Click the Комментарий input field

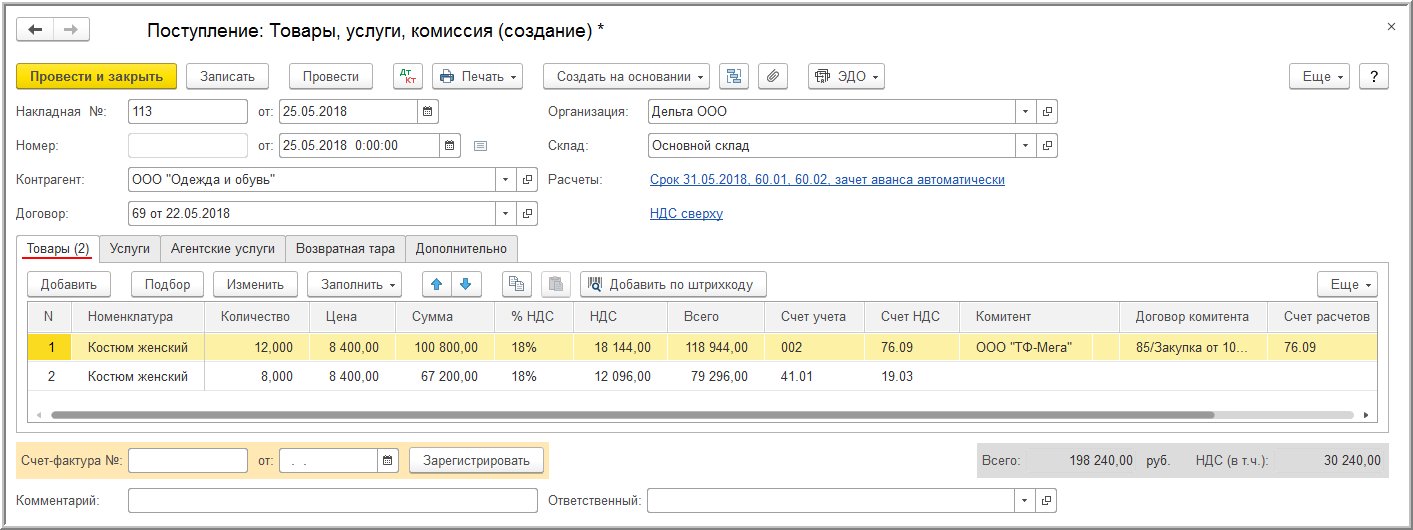tap(332, 500)
